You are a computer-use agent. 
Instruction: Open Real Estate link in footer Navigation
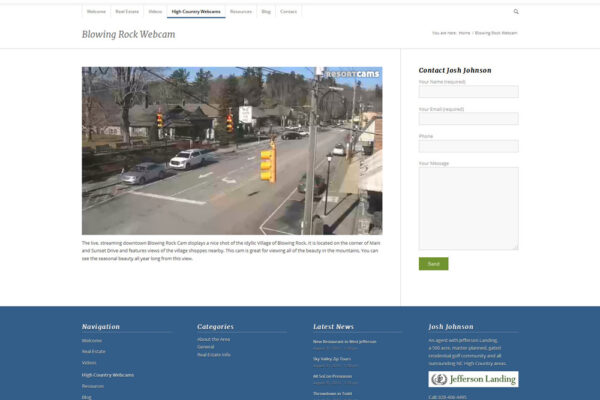tap(94, 351)
